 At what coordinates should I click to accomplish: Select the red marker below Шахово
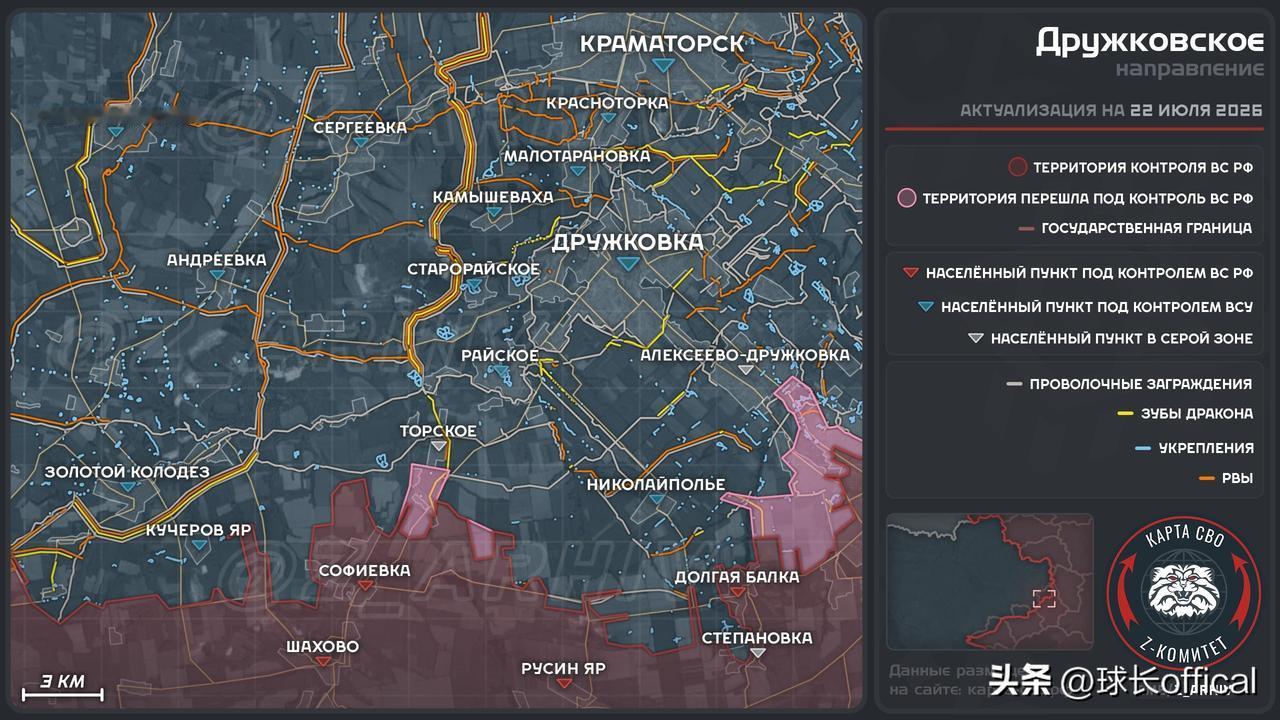[322, 662]
